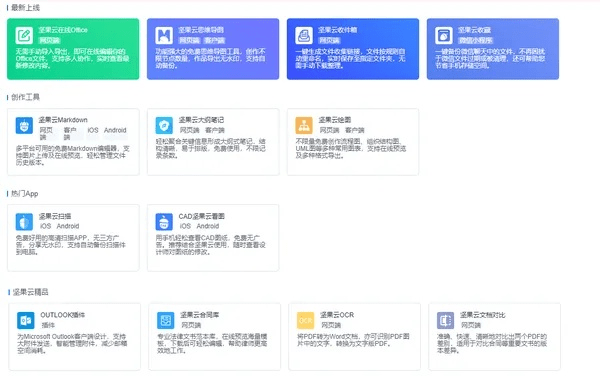Click the 坚果云在线Office title

(x=63, y=30)
